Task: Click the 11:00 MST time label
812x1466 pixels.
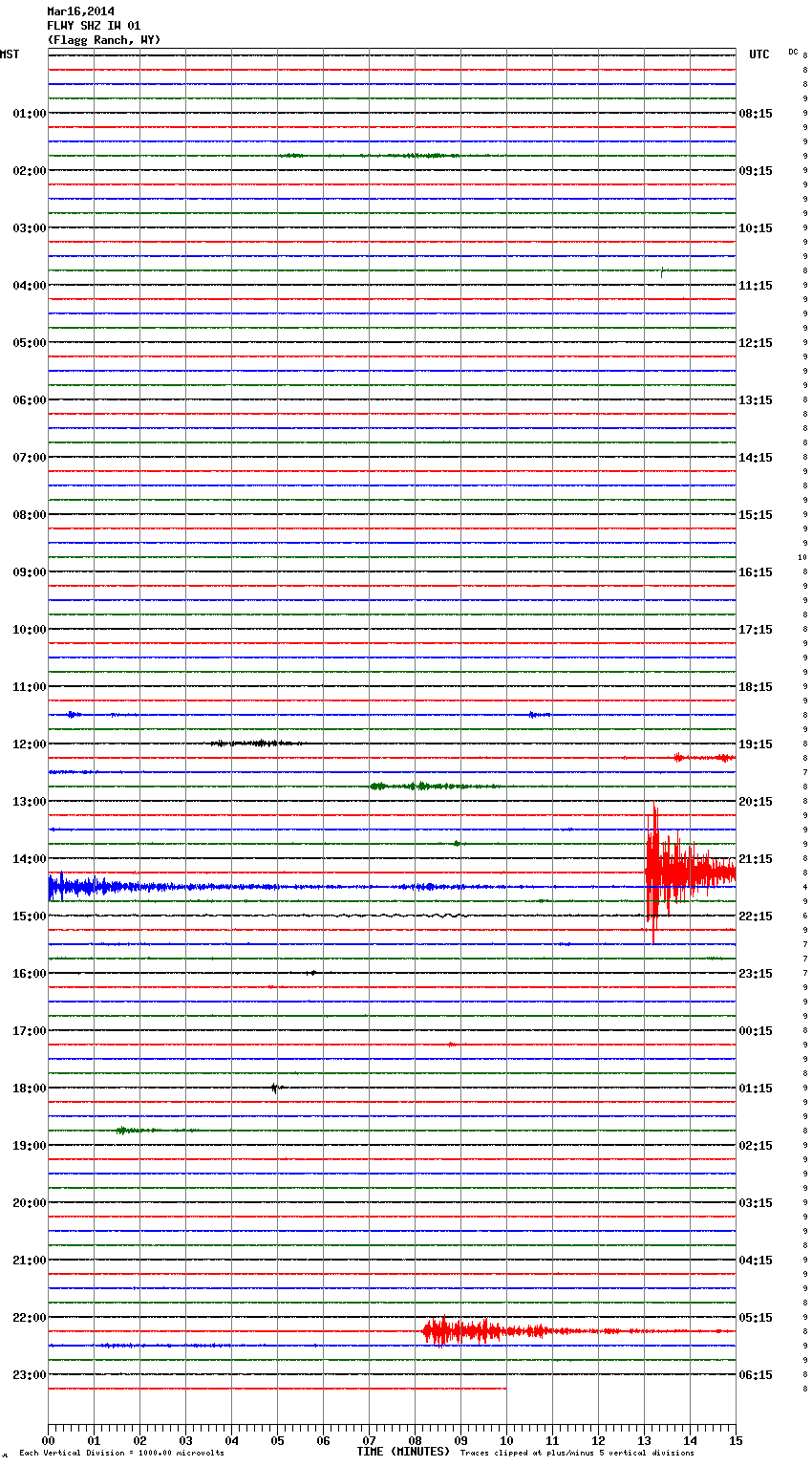Action: pyautogui.click(x=30, y=687)
